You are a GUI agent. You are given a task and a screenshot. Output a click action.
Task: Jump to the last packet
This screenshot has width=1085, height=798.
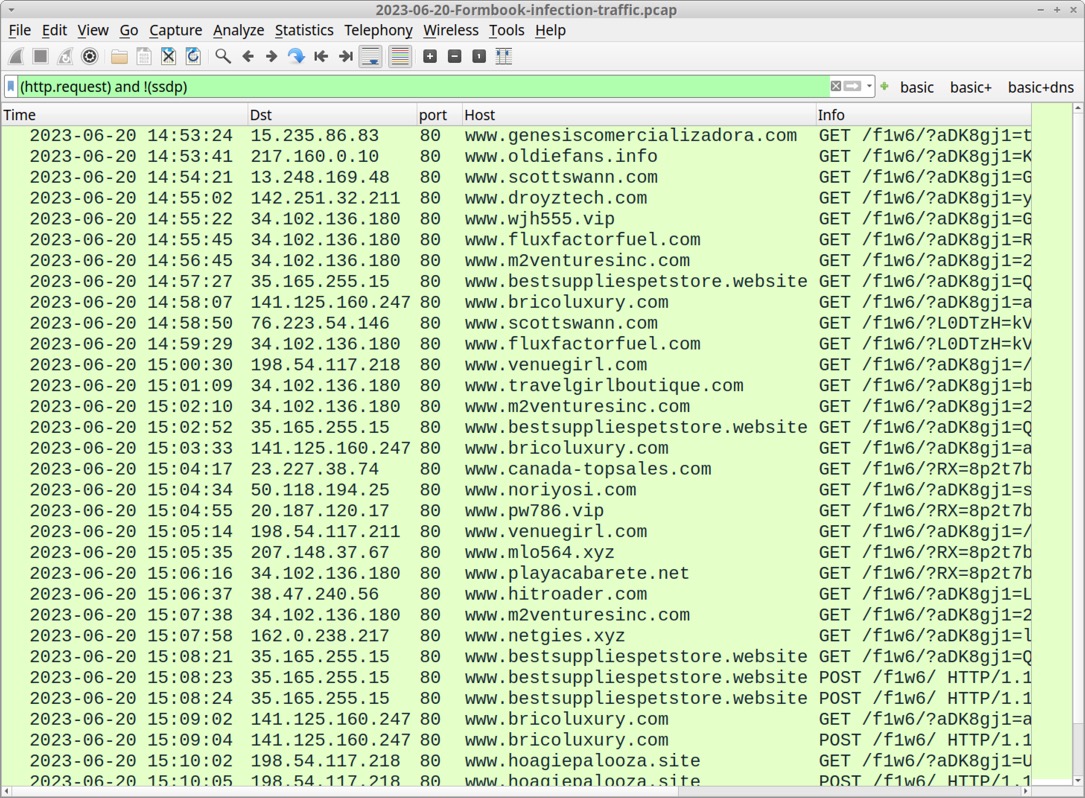coord(345,57)
